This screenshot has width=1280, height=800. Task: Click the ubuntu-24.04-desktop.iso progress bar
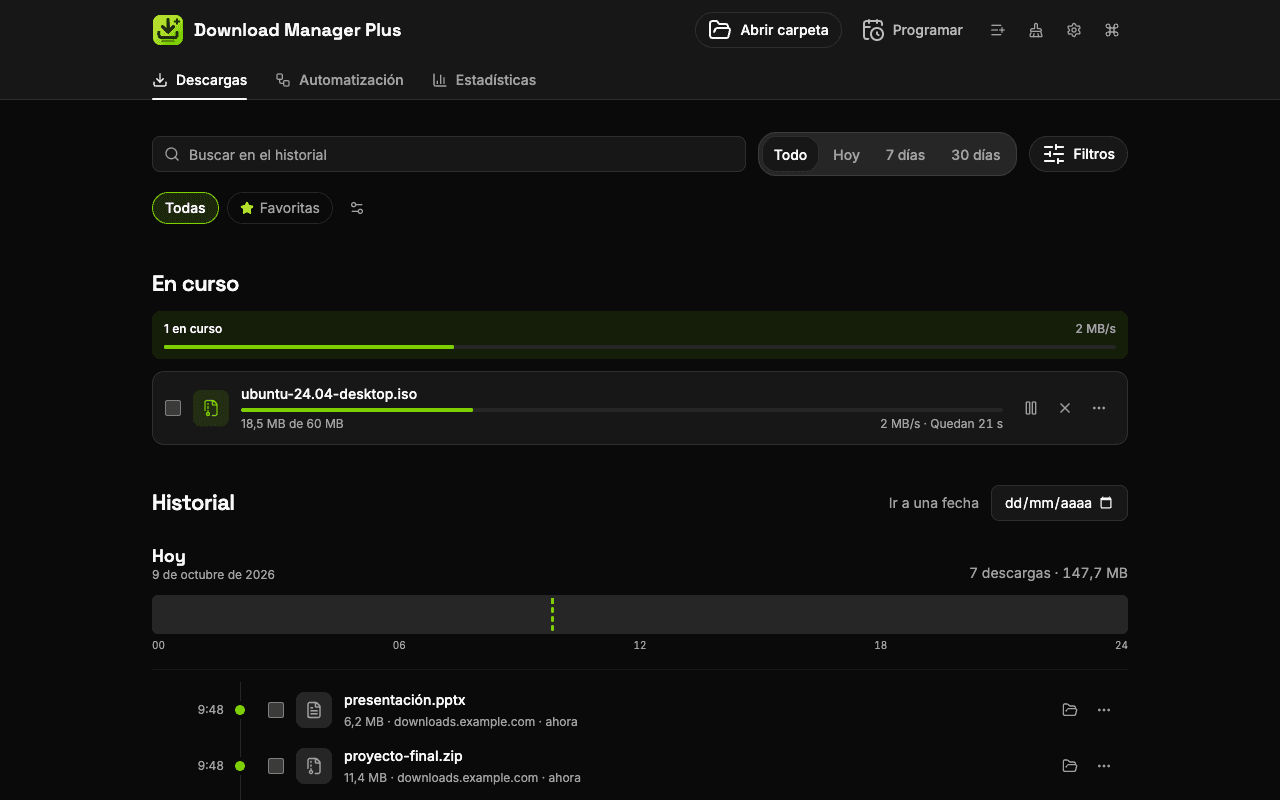click(622, 410)
